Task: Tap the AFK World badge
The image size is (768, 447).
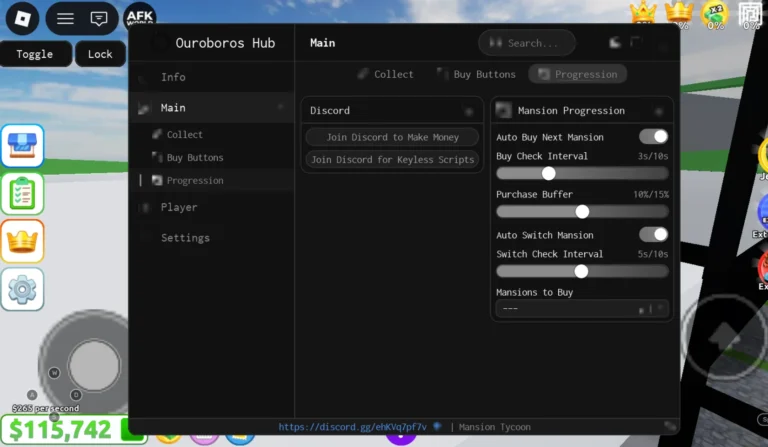Action: 140,15
